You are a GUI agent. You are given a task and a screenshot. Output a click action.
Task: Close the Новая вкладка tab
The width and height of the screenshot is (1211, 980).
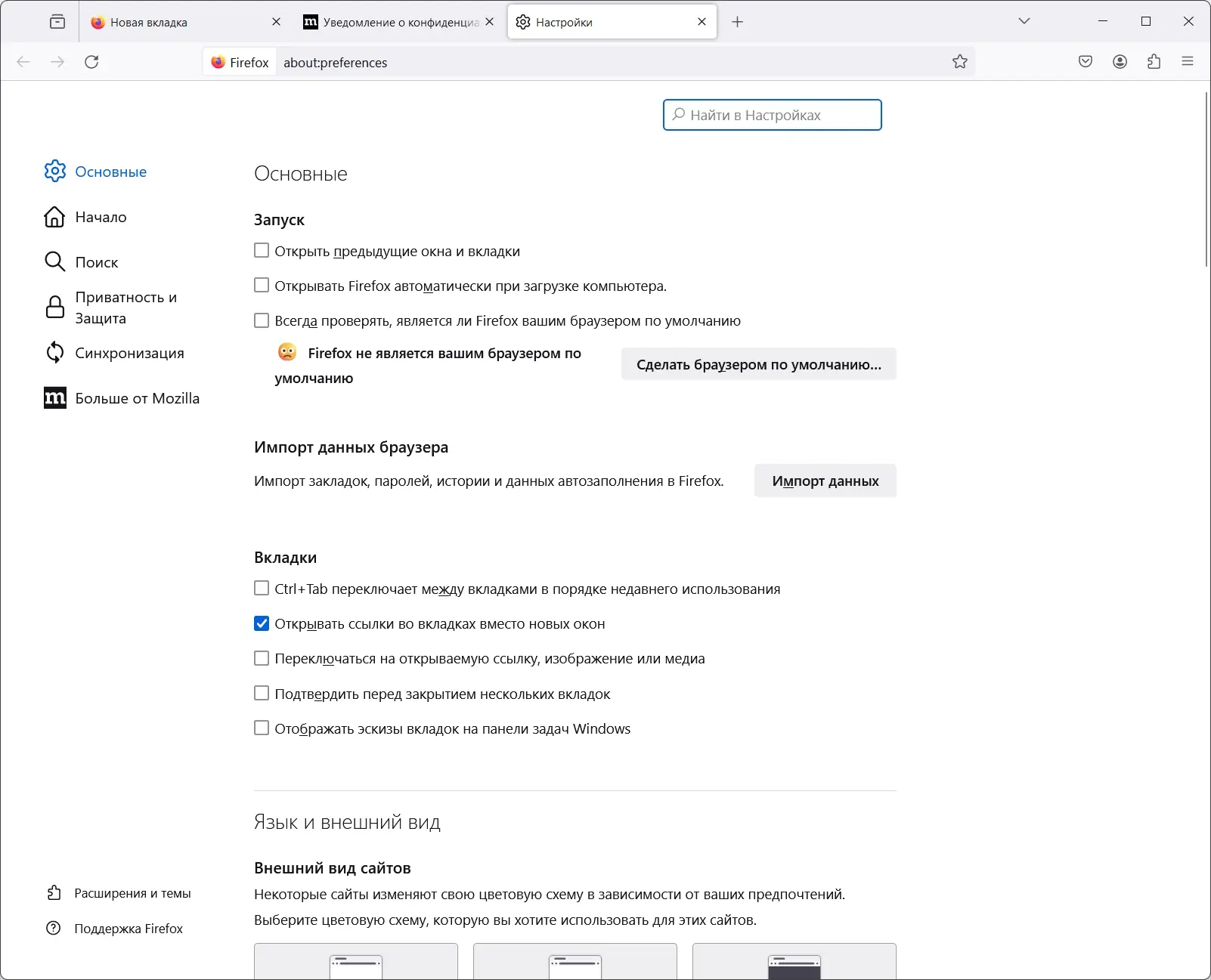[x=276, y=22]
